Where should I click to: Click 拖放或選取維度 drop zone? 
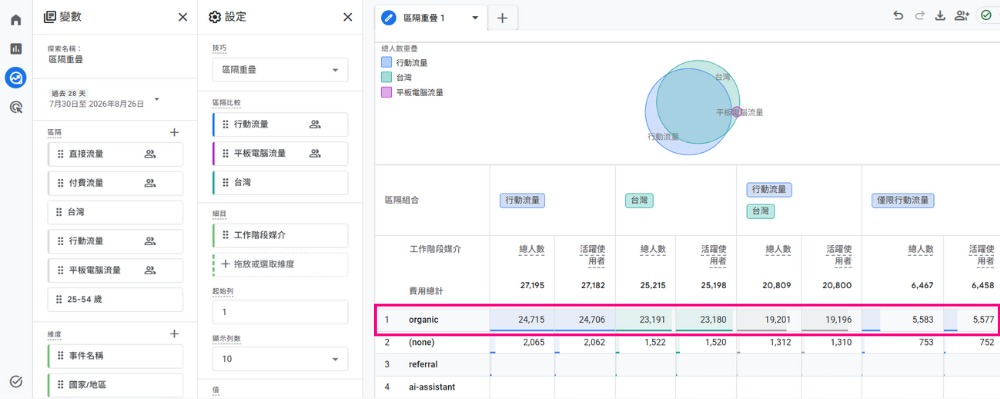280,264
